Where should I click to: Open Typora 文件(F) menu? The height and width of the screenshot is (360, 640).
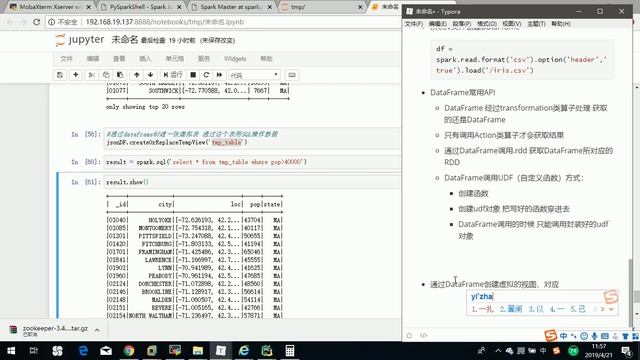[x=414, y=24]
